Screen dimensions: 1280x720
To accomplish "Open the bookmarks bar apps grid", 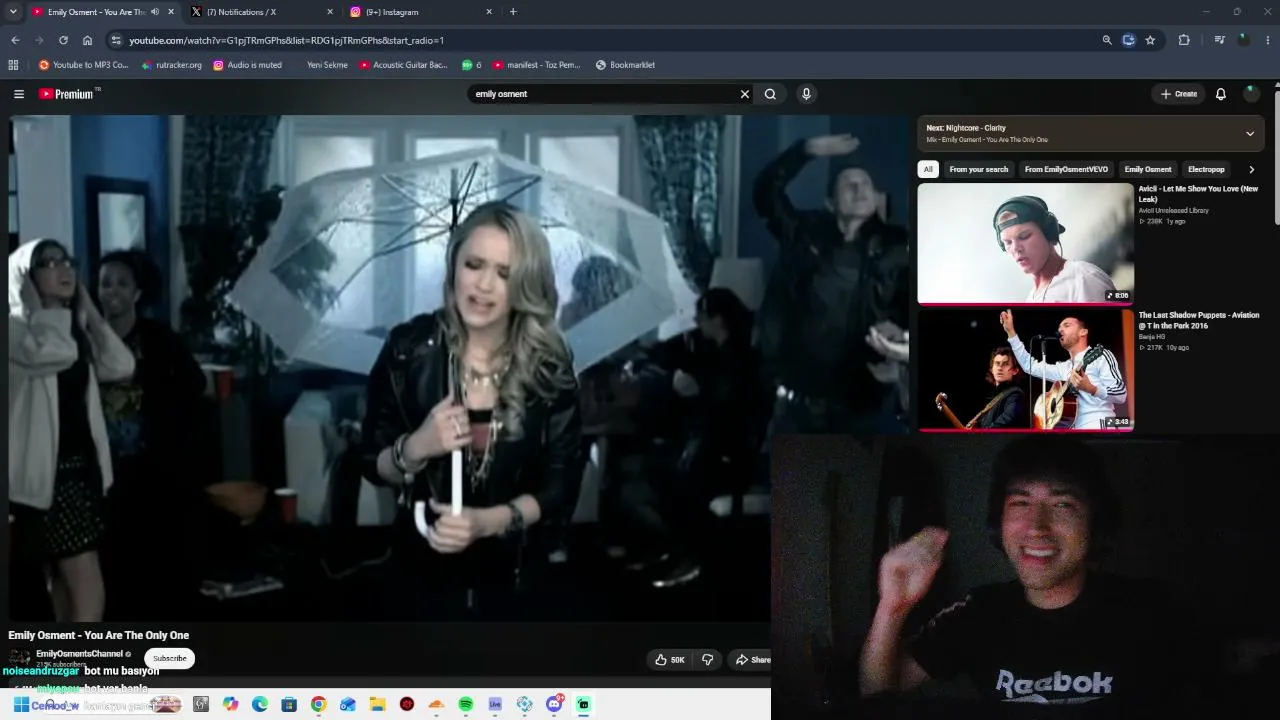I will click(13, 65).
